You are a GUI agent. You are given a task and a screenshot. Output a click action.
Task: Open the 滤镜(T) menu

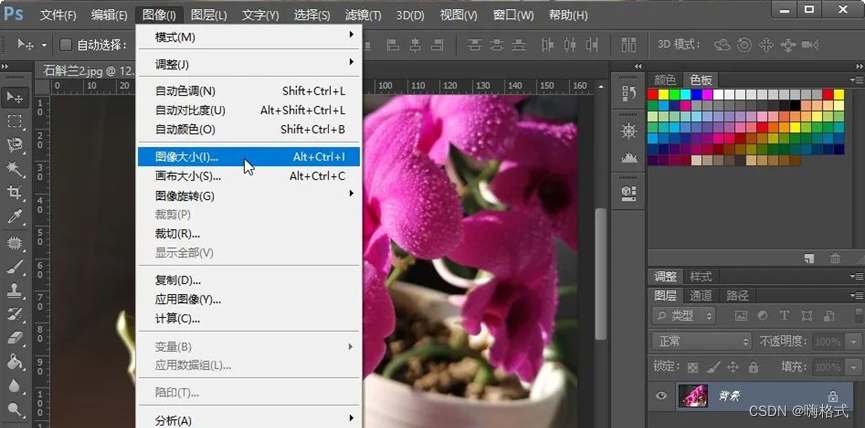(363, 15)
